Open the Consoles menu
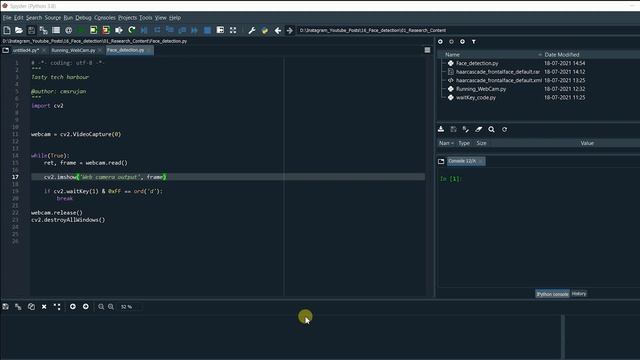 coord(105,18)
